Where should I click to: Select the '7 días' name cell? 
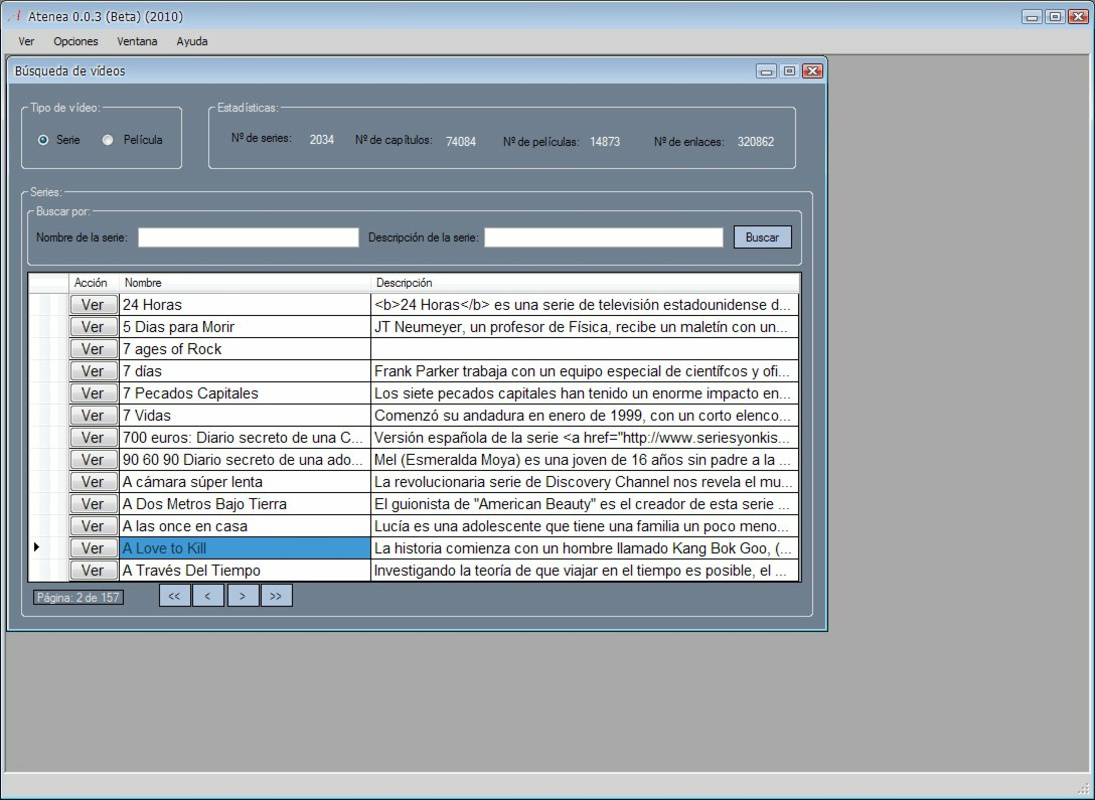pos(244,371)
